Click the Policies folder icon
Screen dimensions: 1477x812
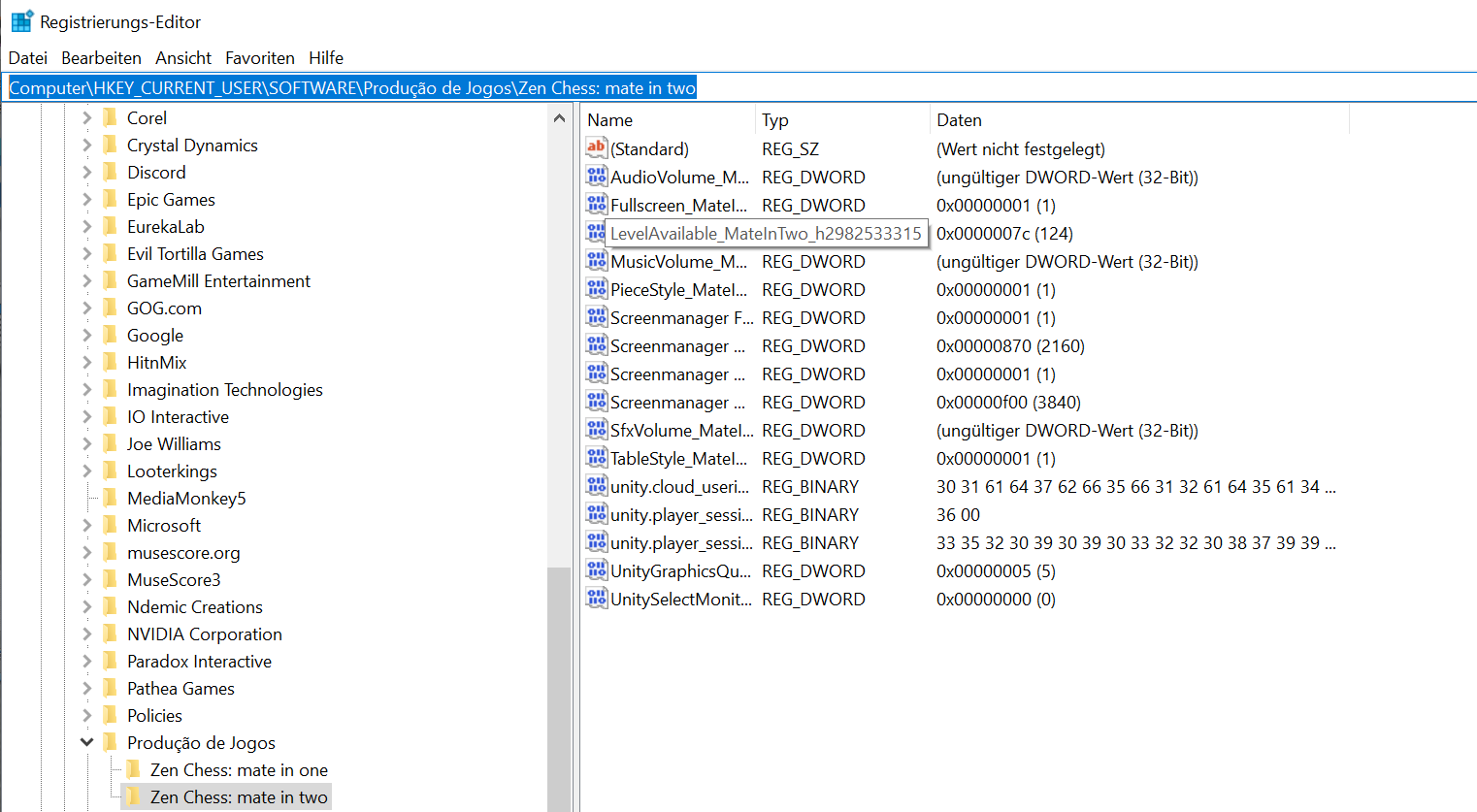point(111,715)
